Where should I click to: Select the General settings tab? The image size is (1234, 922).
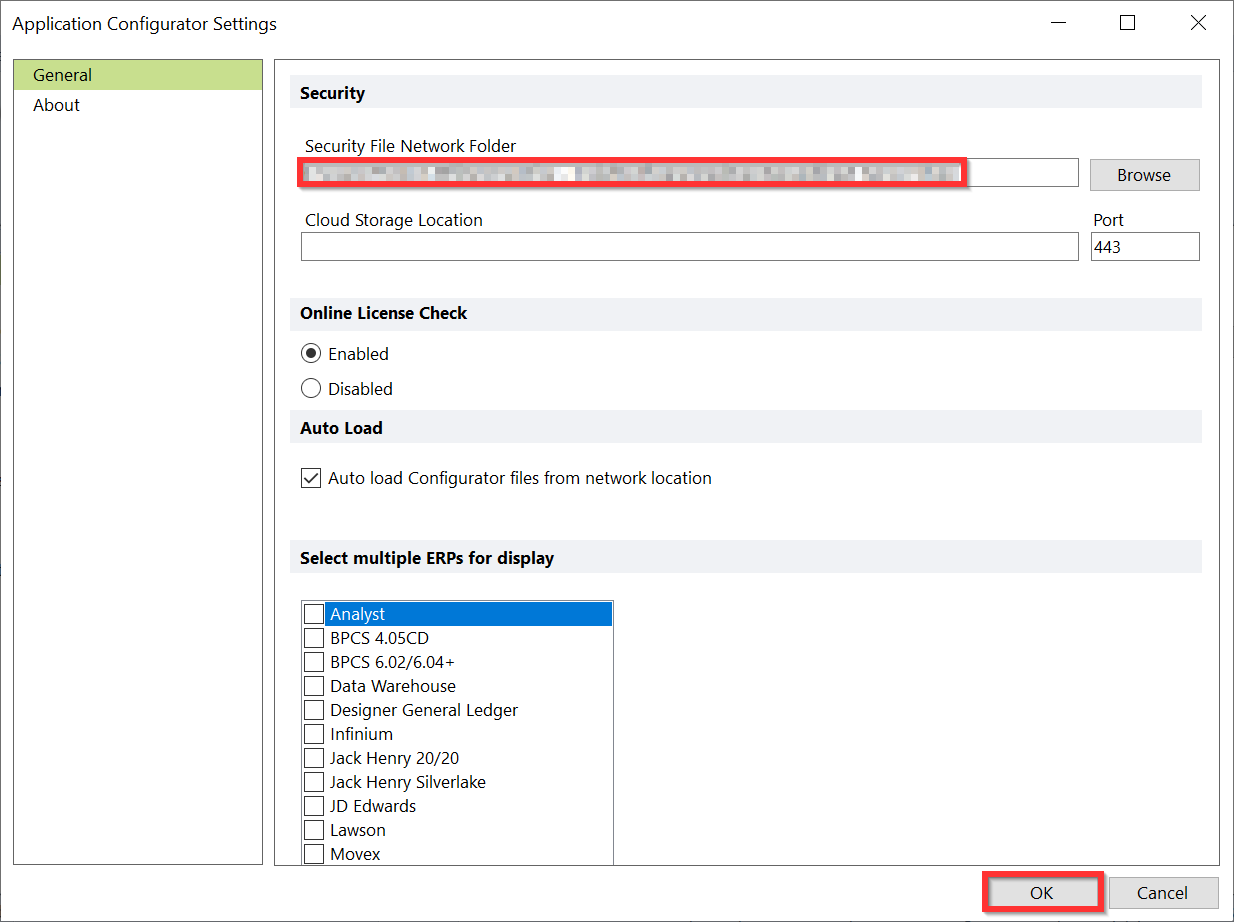138,75
